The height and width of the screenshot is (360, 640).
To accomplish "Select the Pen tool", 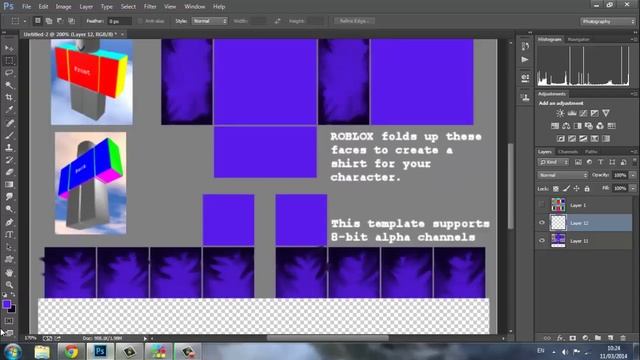I will 9,222.
